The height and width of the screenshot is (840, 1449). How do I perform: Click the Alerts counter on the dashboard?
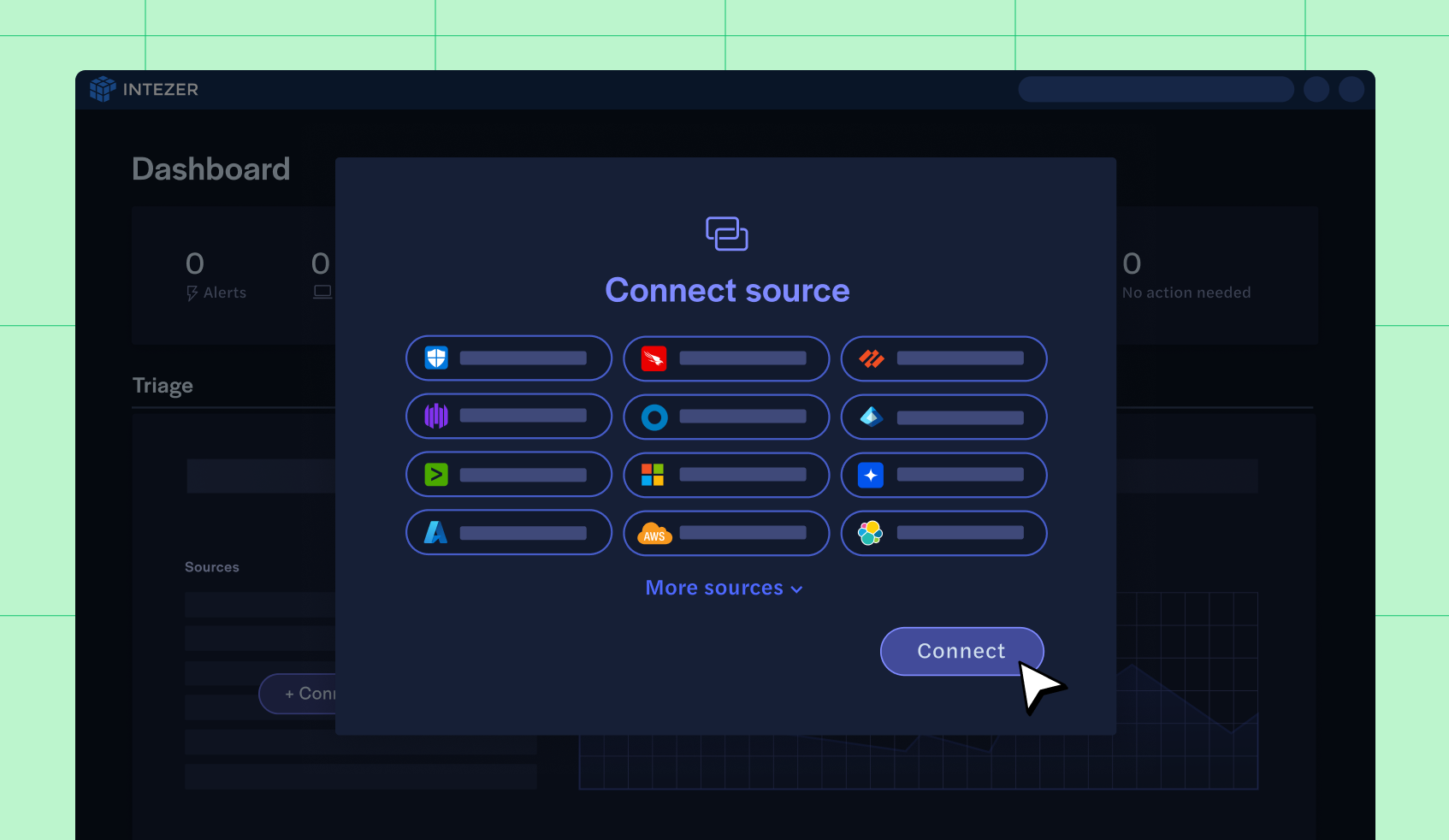[x=216, y=274]
